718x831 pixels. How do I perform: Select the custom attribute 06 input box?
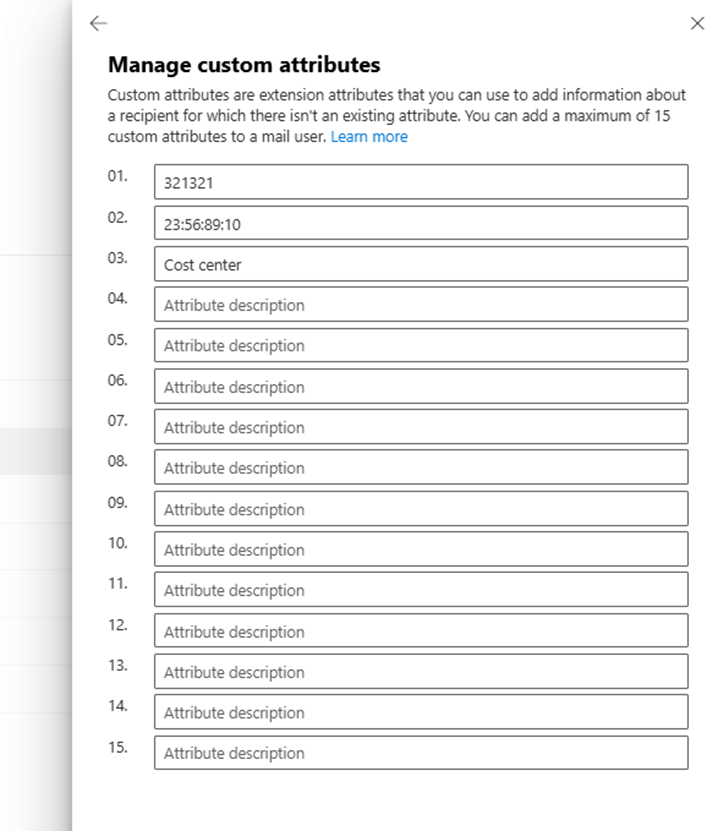tap(421, 387)
